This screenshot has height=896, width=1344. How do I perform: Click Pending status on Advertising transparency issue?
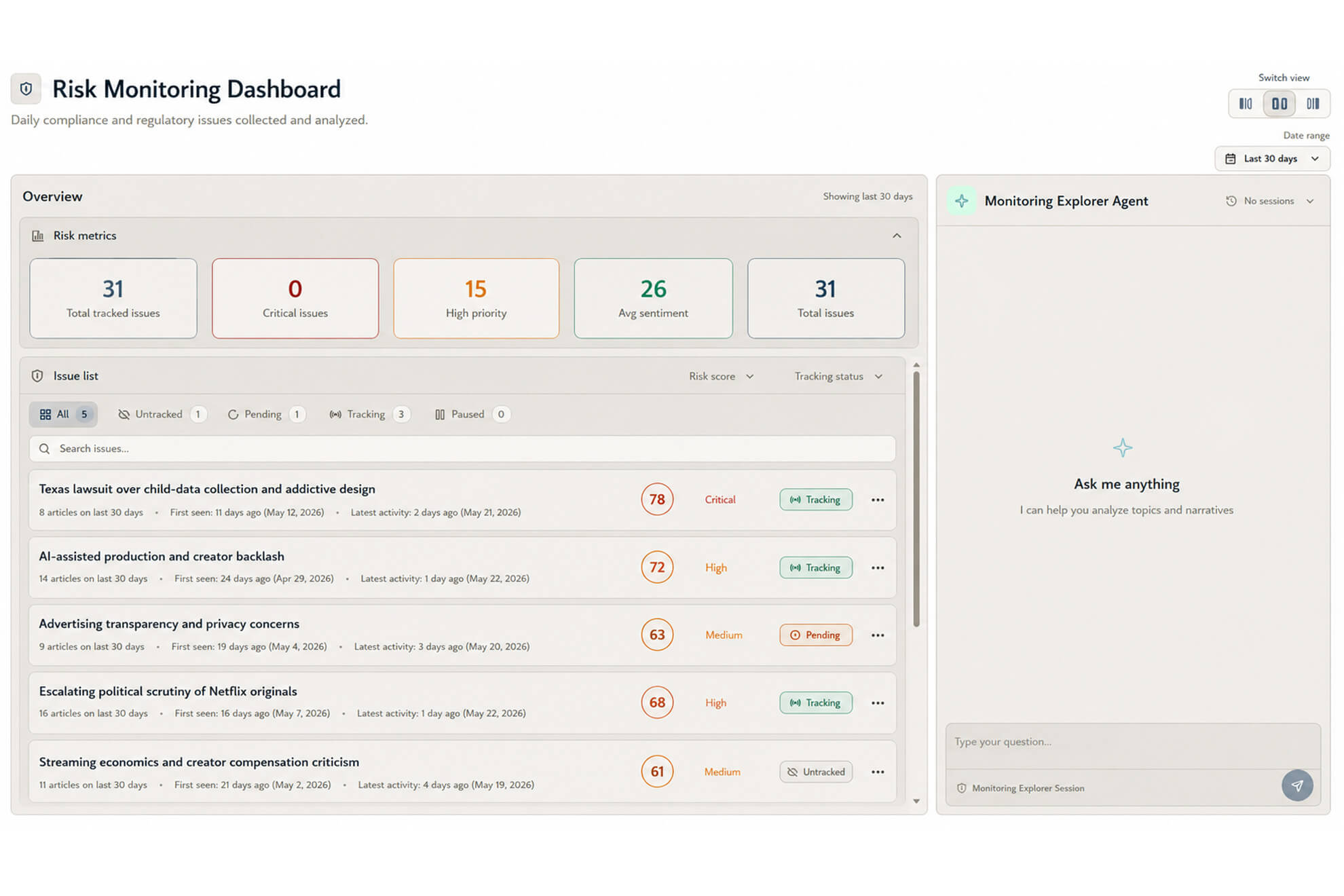coord(816,635)
